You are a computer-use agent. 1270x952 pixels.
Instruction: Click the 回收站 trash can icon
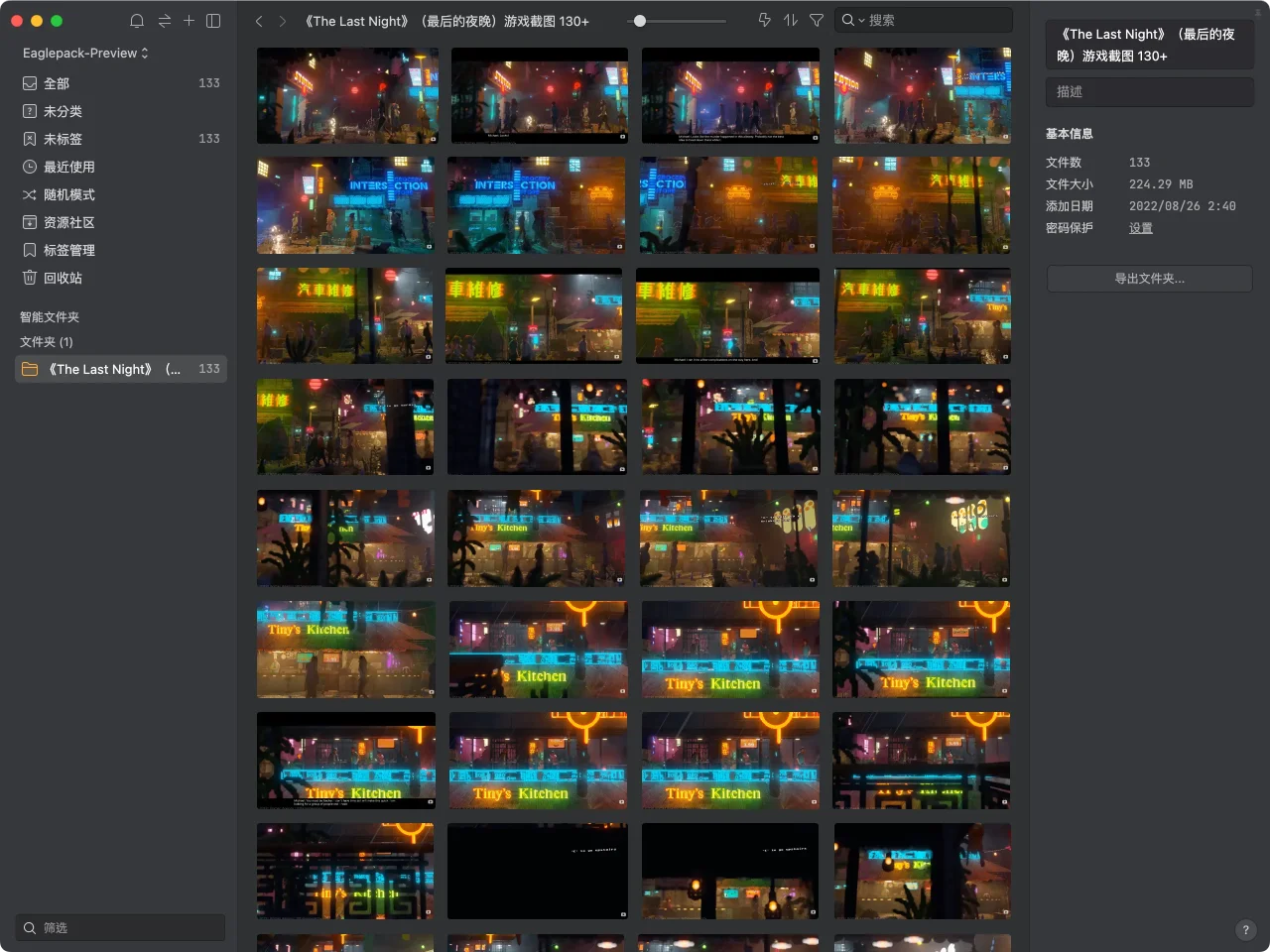(x=30, y=278)
